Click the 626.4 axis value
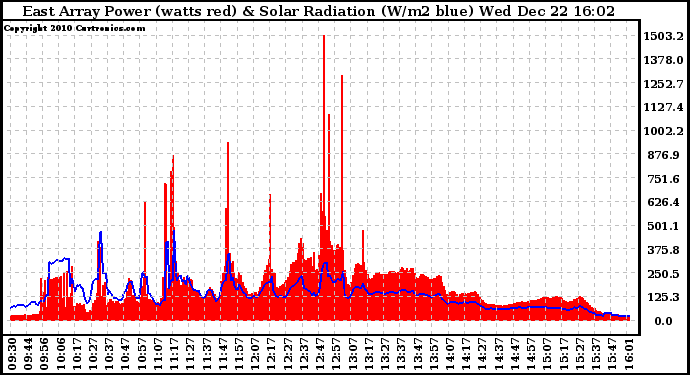 (x=663, y=202)
